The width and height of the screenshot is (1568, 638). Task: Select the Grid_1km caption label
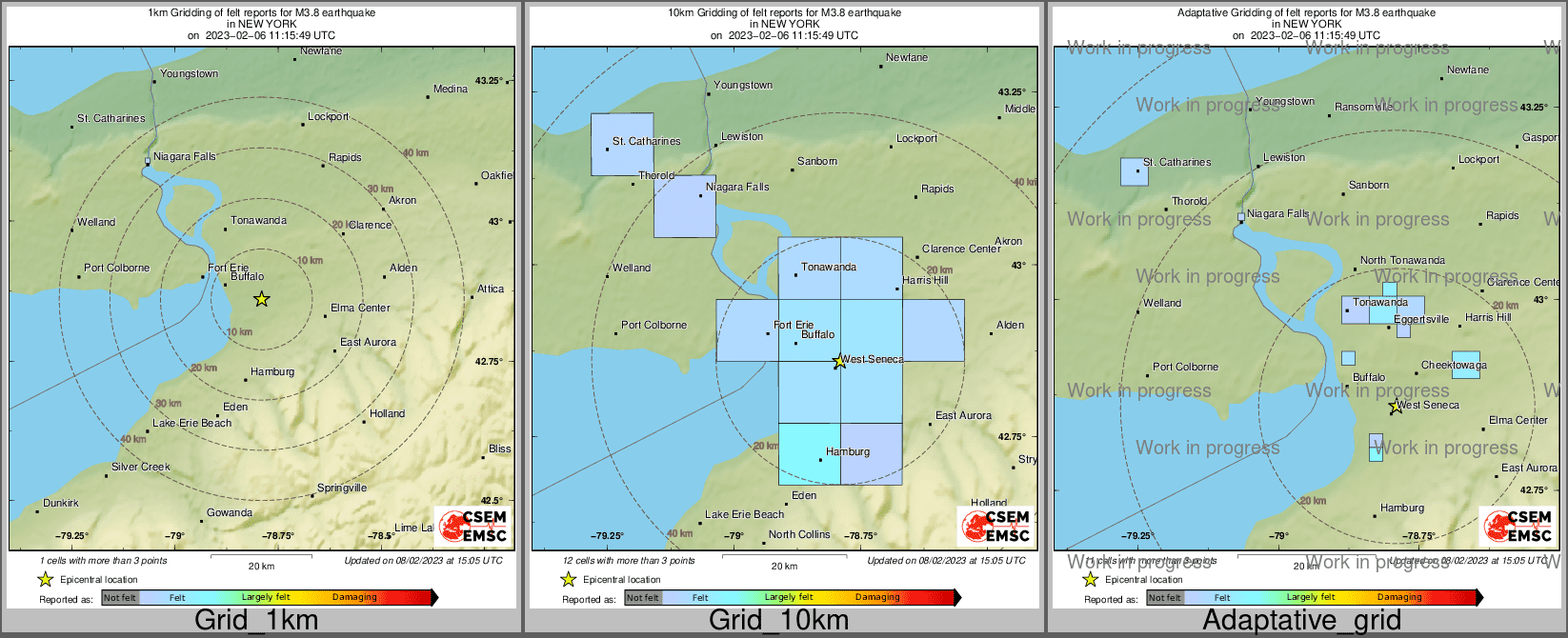[x=256, y=620]
